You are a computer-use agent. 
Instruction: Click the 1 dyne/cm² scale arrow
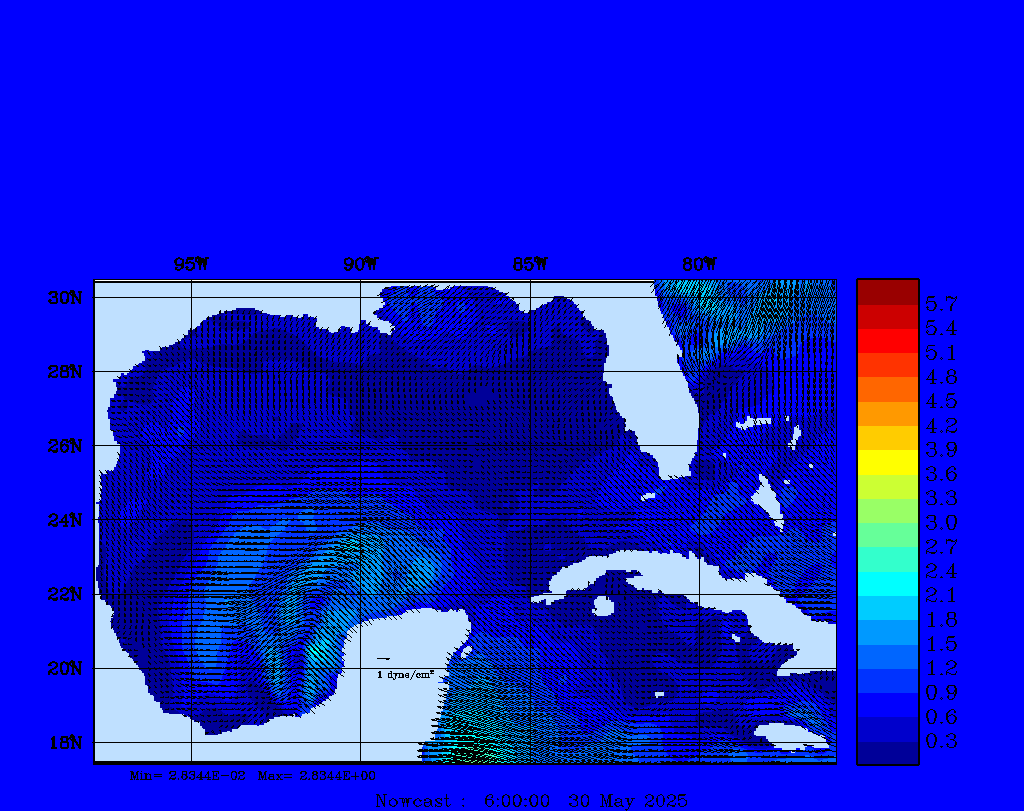click(383, 659)
